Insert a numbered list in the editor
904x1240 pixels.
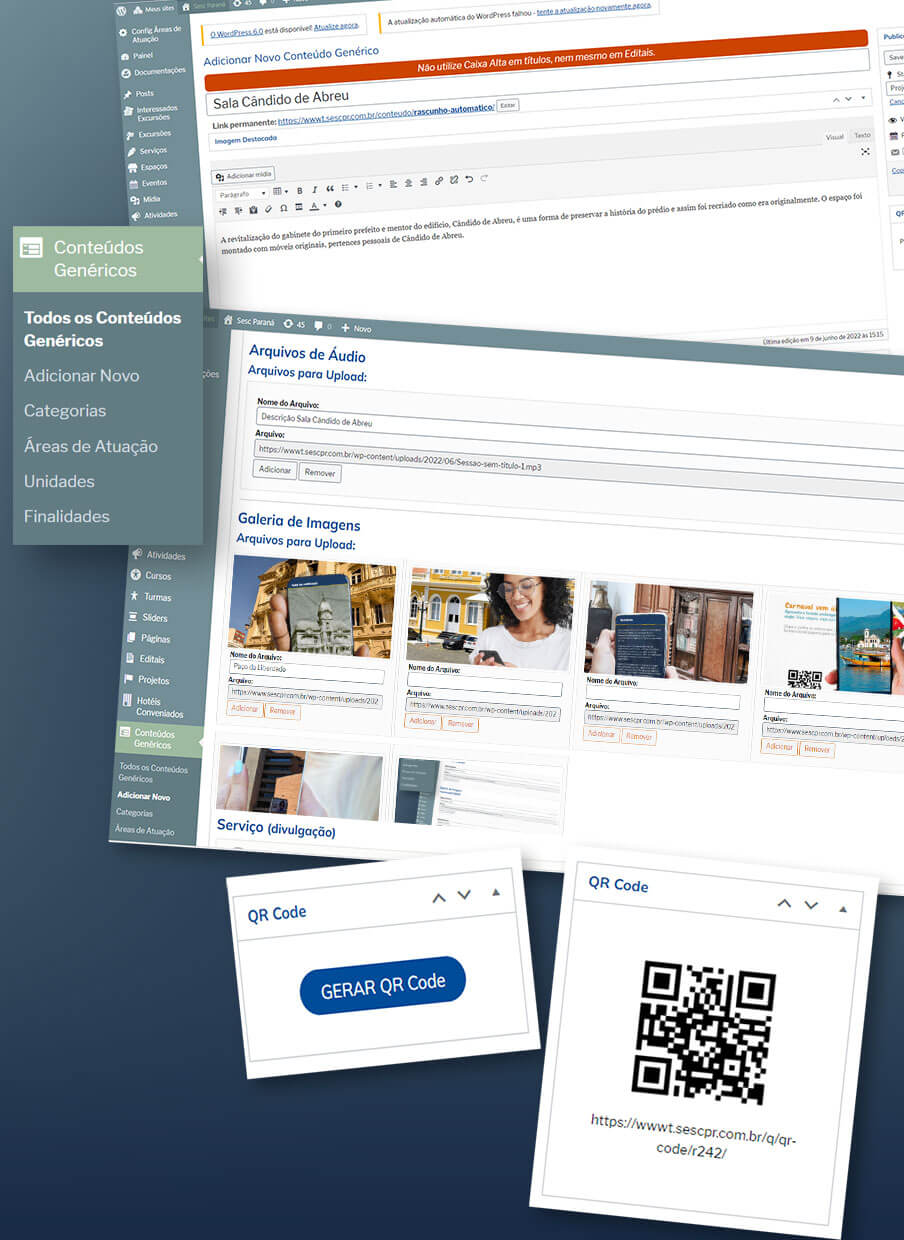(369, 186)
